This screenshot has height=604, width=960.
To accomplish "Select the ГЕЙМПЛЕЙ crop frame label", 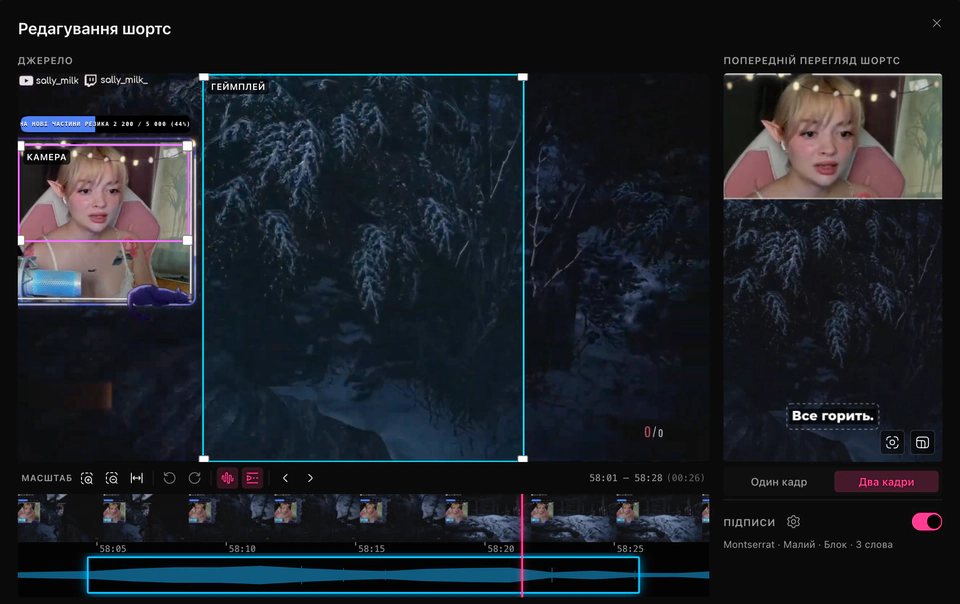I will click(x=238, y=87).
